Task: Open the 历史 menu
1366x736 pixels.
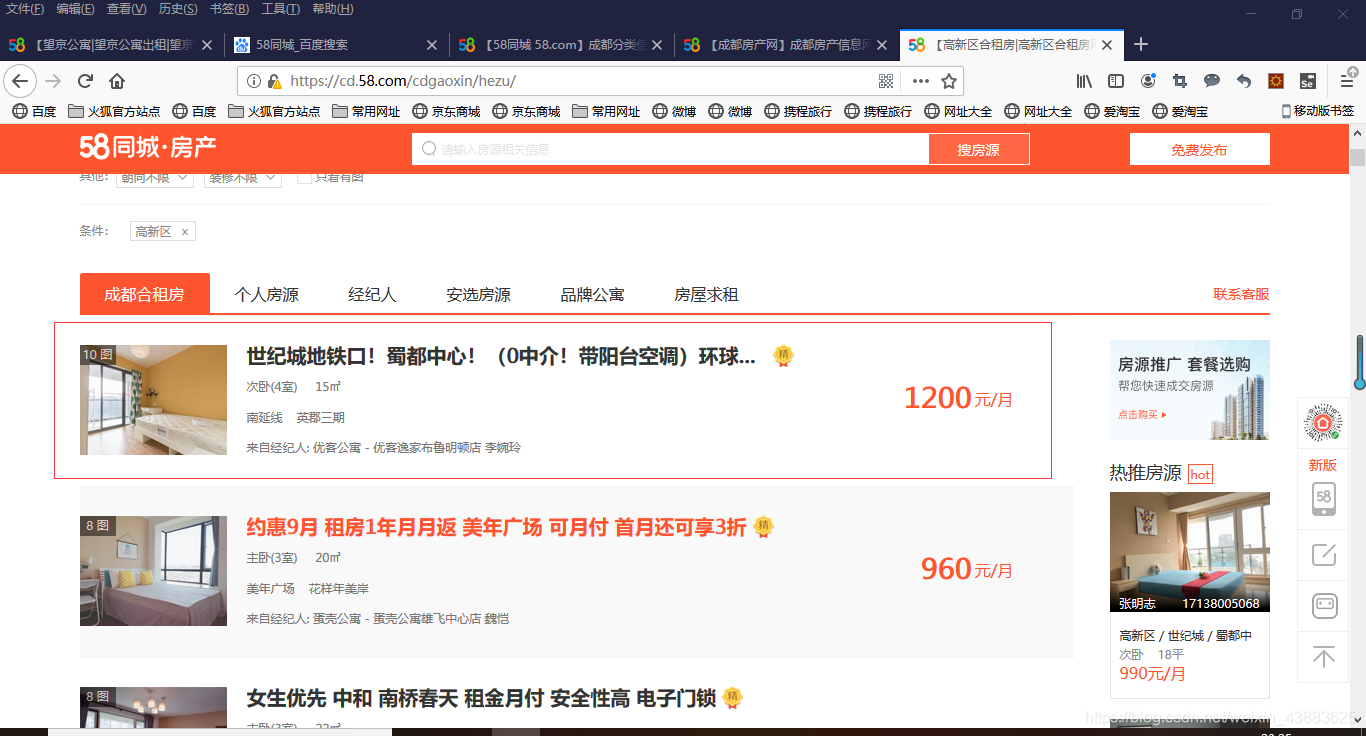Action: coord(178,9)
